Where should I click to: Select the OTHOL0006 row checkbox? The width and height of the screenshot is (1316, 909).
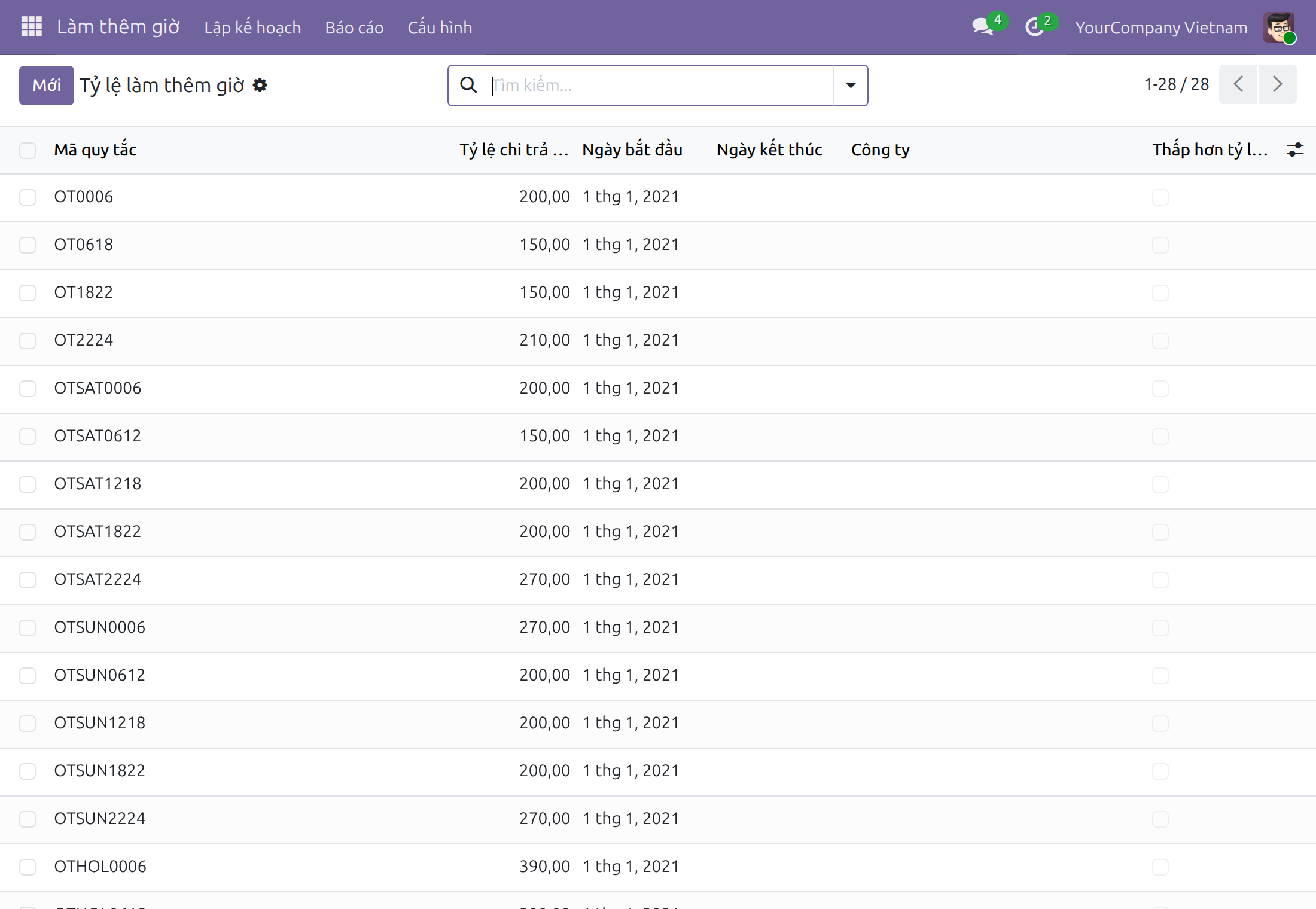[28, 867]
